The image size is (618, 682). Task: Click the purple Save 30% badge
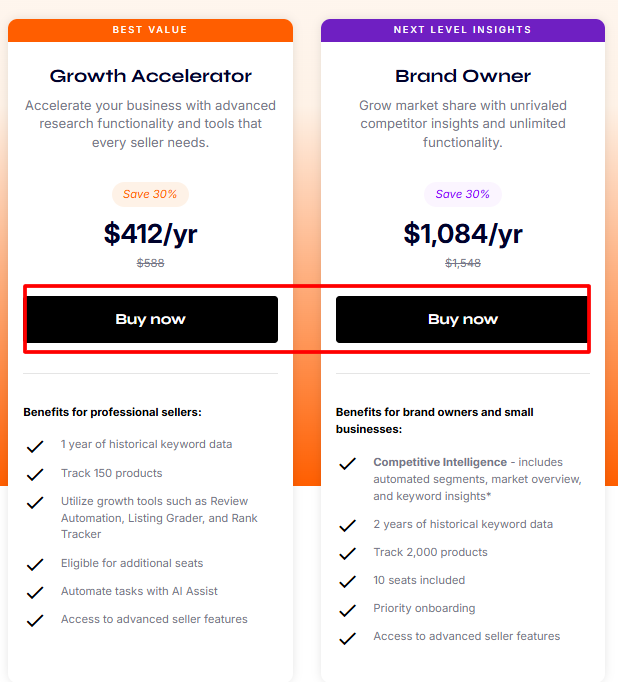[x=463, y=194]
